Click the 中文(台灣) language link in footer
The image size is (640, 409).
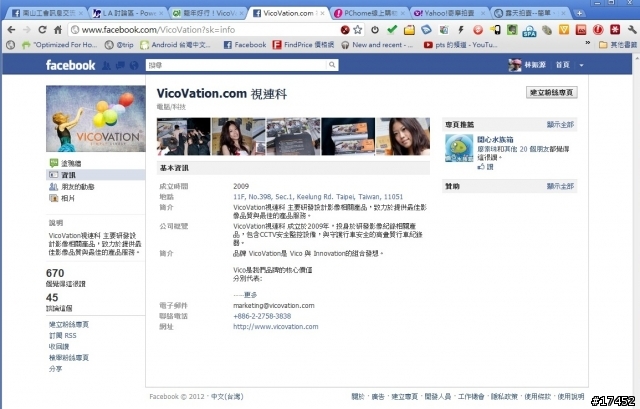227,396
